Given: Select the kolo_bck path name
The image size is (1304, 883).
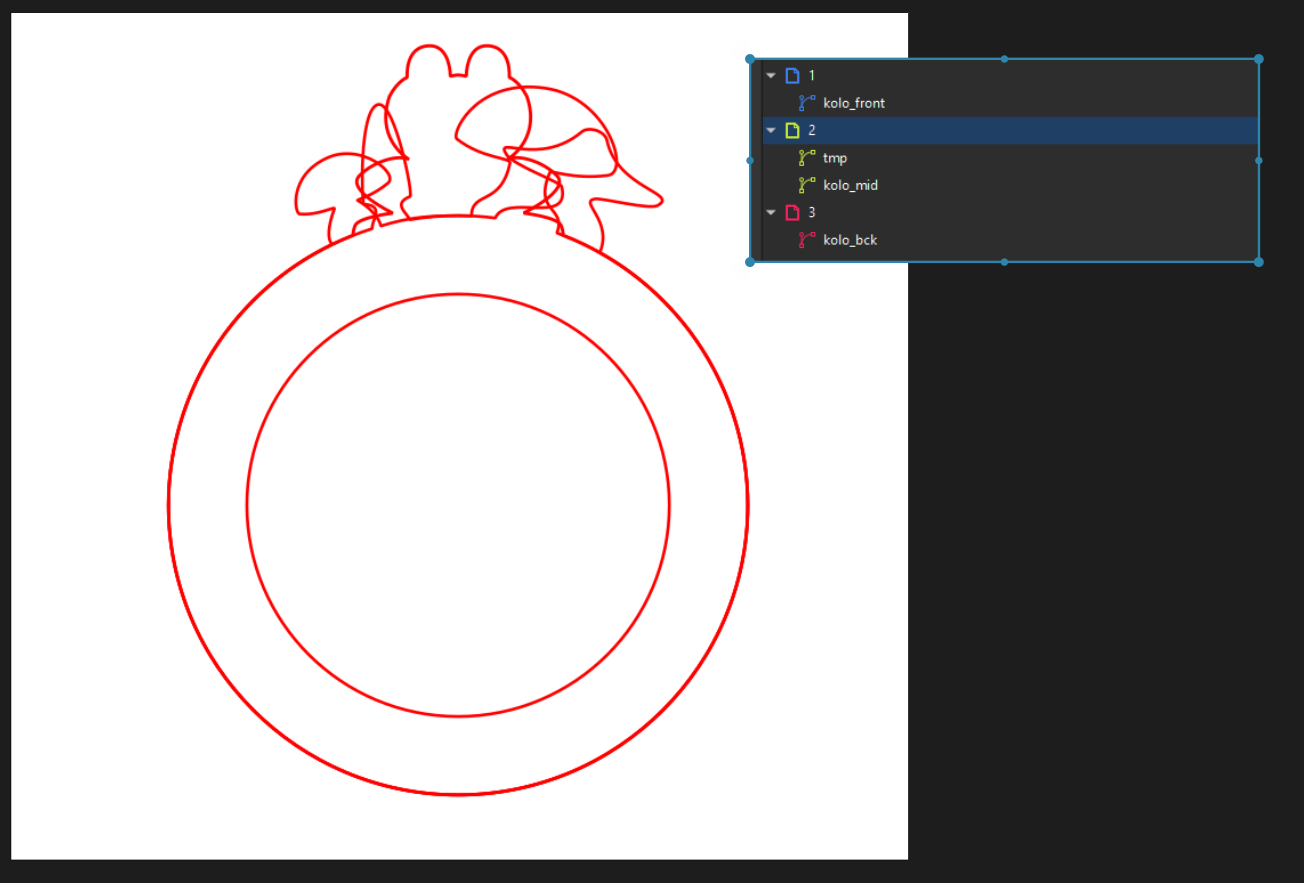Looking at the screenshot, I should coord(850,240).
